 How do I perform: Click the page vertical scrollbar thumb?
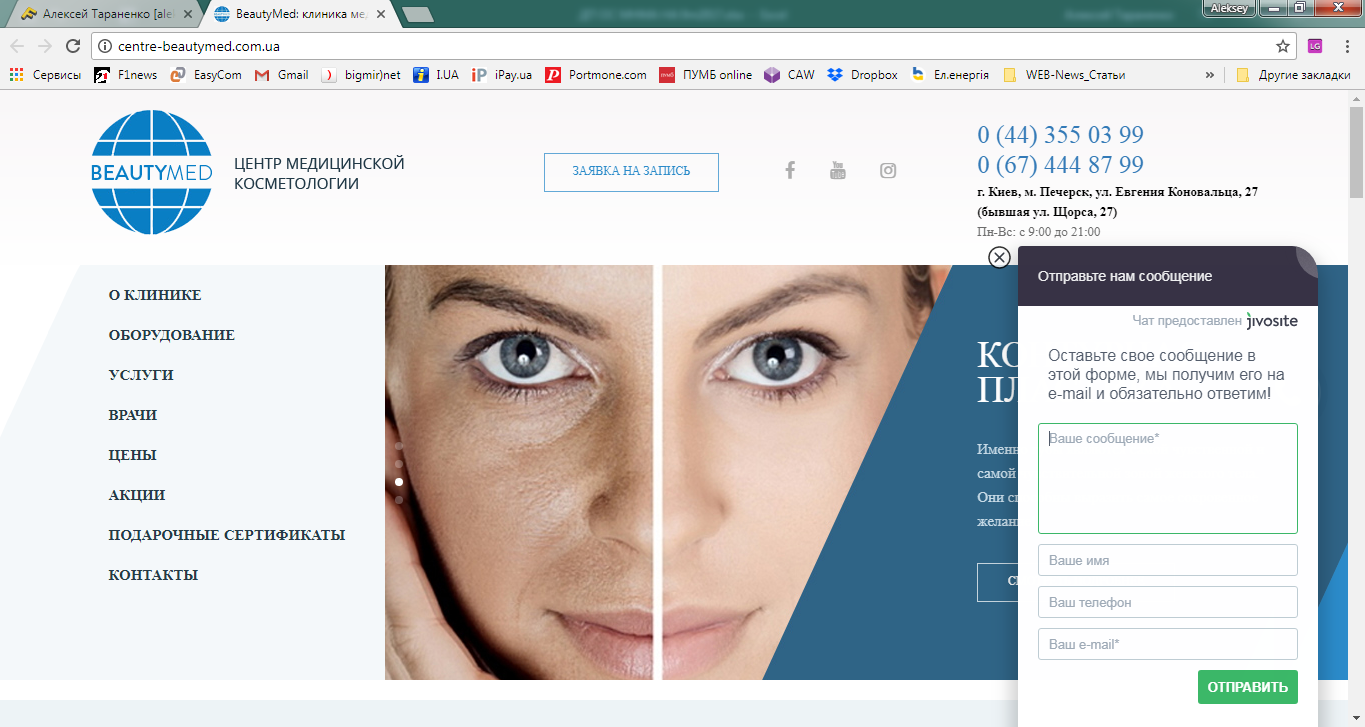click(1356, 150)
